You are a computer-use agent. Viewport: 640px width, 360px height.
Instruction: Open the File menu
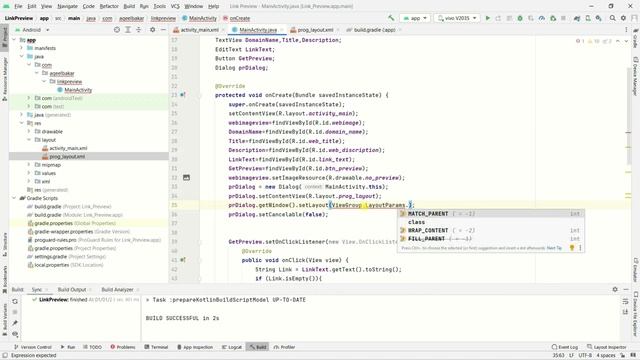coord(18,6)
